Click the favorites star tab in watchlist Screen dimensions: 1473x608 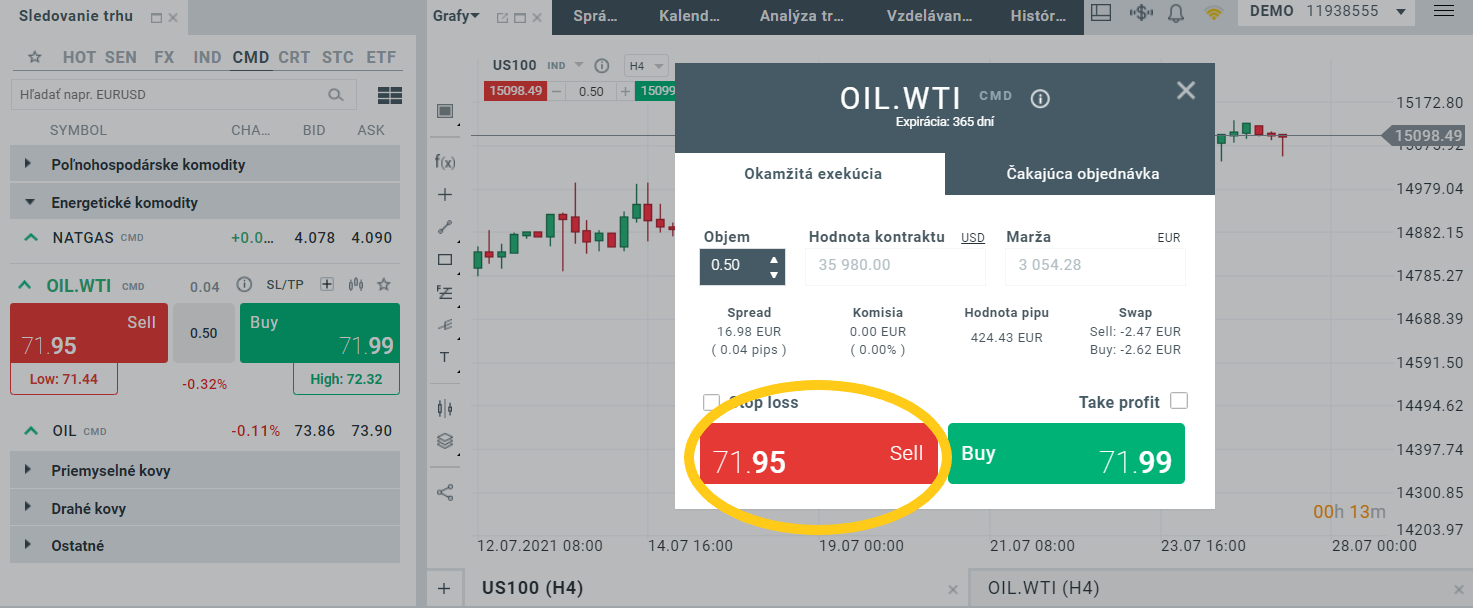click(x=35, y=57)
